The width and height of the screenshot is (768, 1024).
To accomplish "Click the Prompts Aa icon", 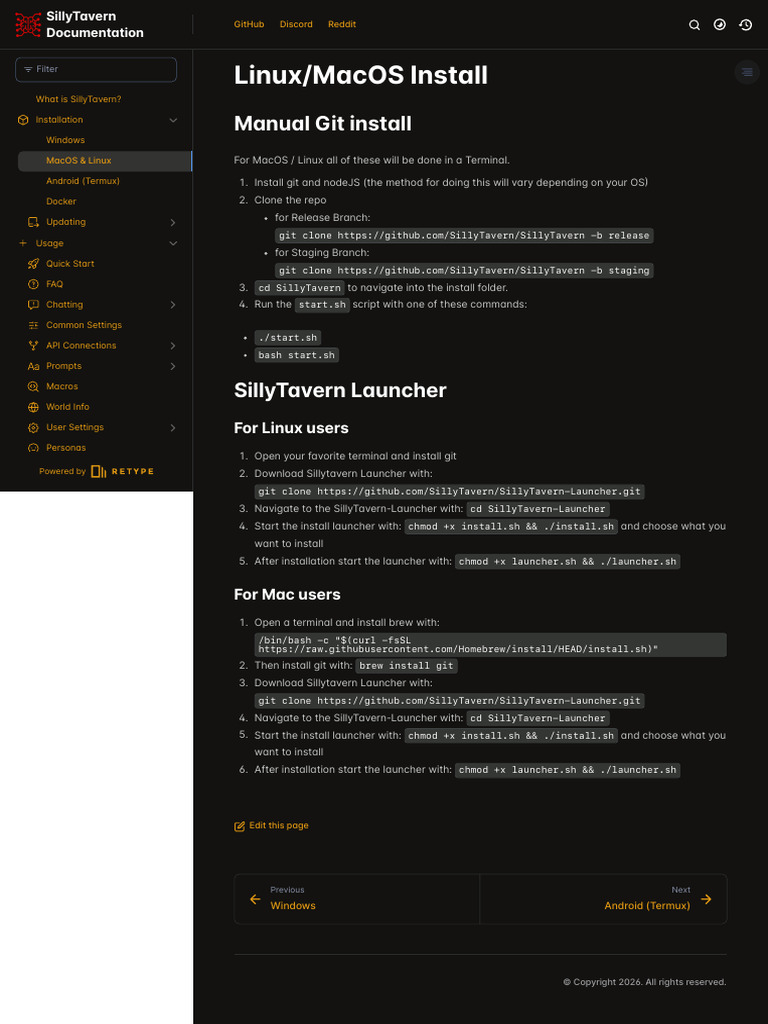I will (x=33, y=366).
